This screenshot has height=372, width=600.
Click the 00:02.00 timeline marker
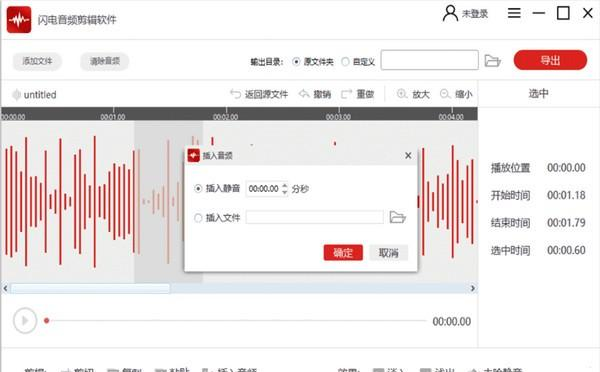(226, 116)
